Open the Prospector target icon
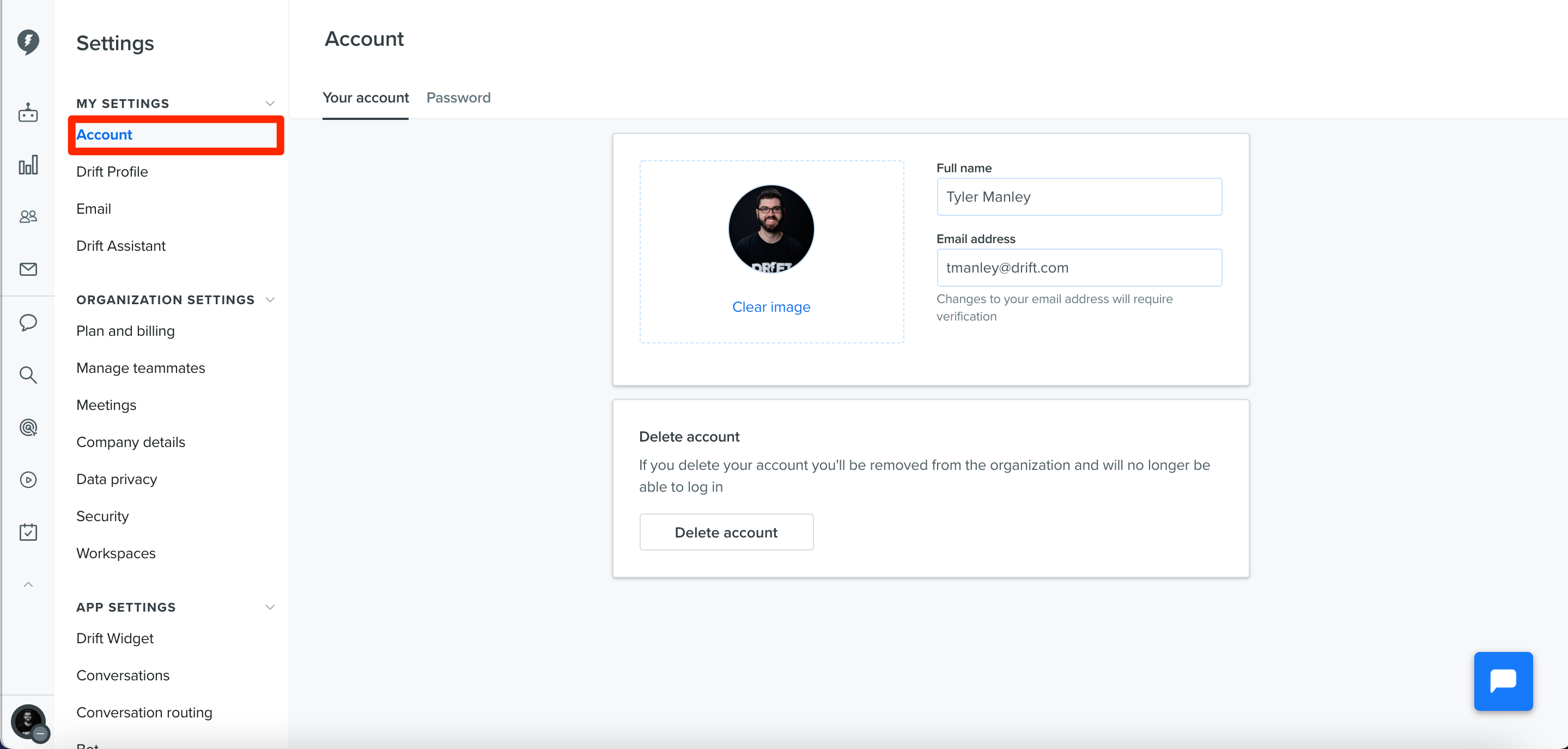This screenshot has height=749, width=1568. (x=28, y=427)
